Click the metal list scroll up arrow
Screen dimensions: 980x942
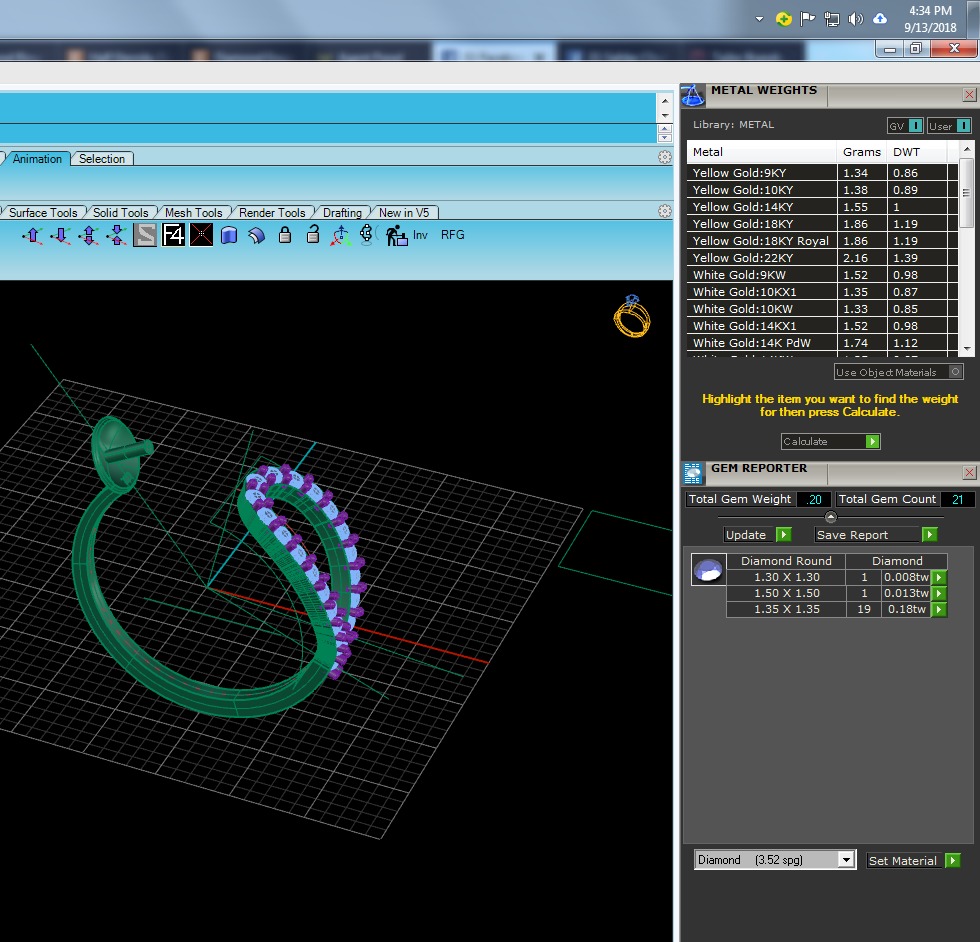[967, 149]
